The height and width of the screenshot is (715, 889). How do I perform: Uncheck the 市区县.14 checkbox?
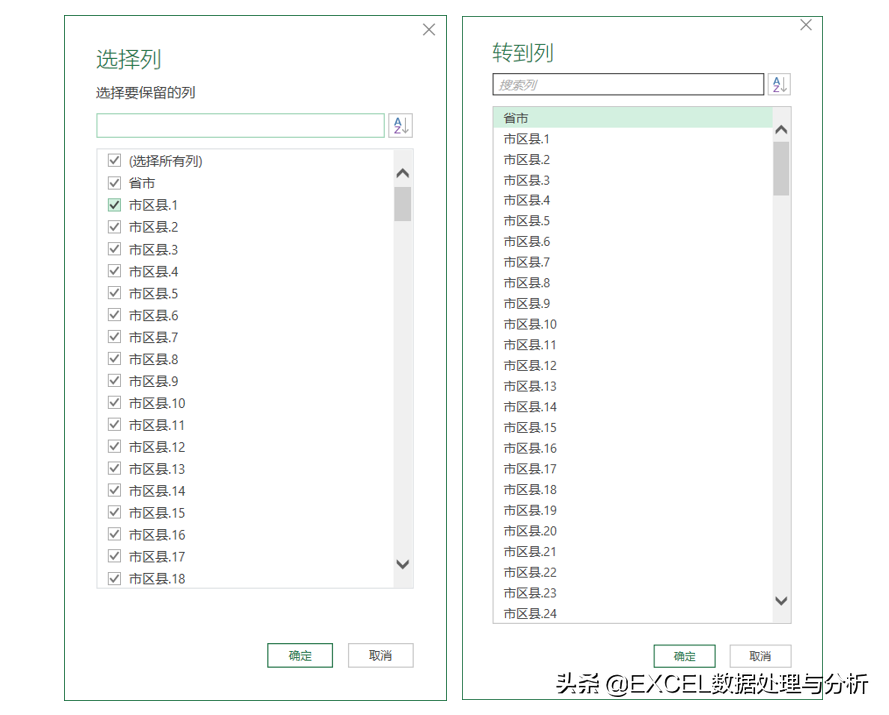(x=115, y=490)
